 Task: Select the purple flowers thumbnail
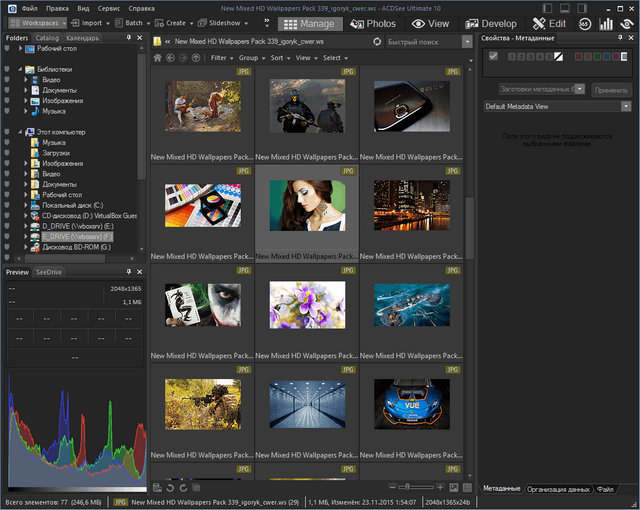(x=307, y=303)
